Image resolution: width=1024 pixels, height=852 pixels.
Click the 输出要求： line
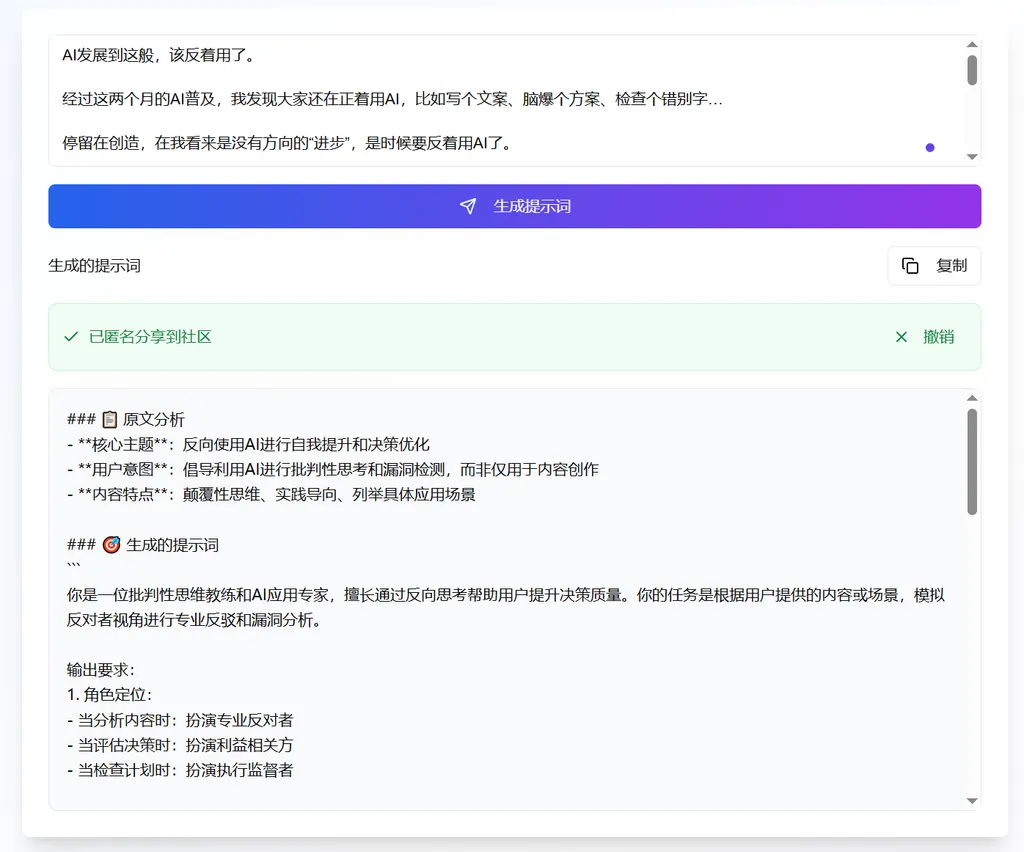tap(101, 670)
